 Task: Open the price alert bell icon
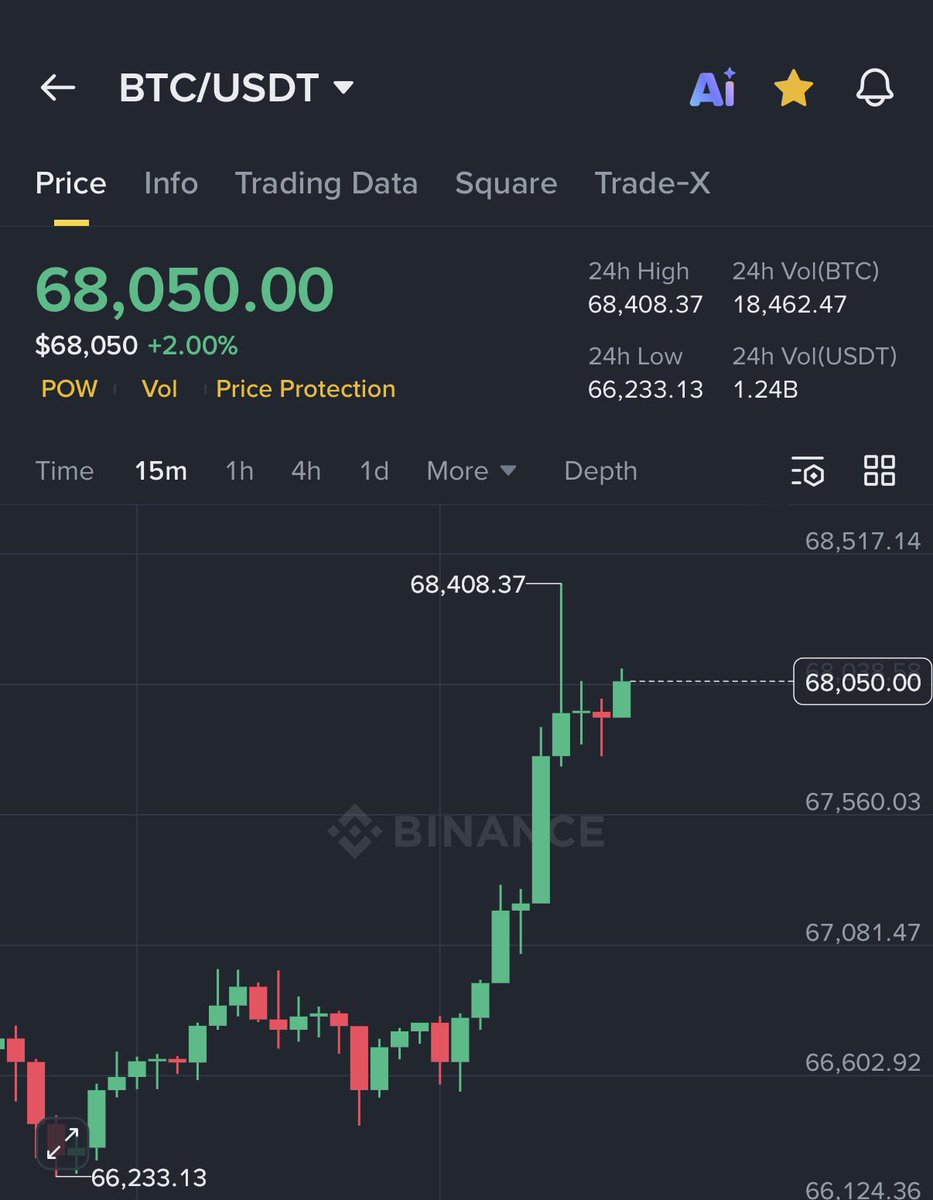click(x=874, y=88)
